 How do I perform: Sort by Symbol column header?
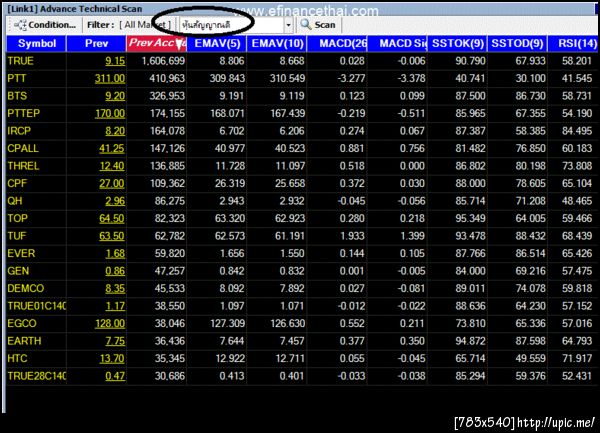[x=37, y=43]
